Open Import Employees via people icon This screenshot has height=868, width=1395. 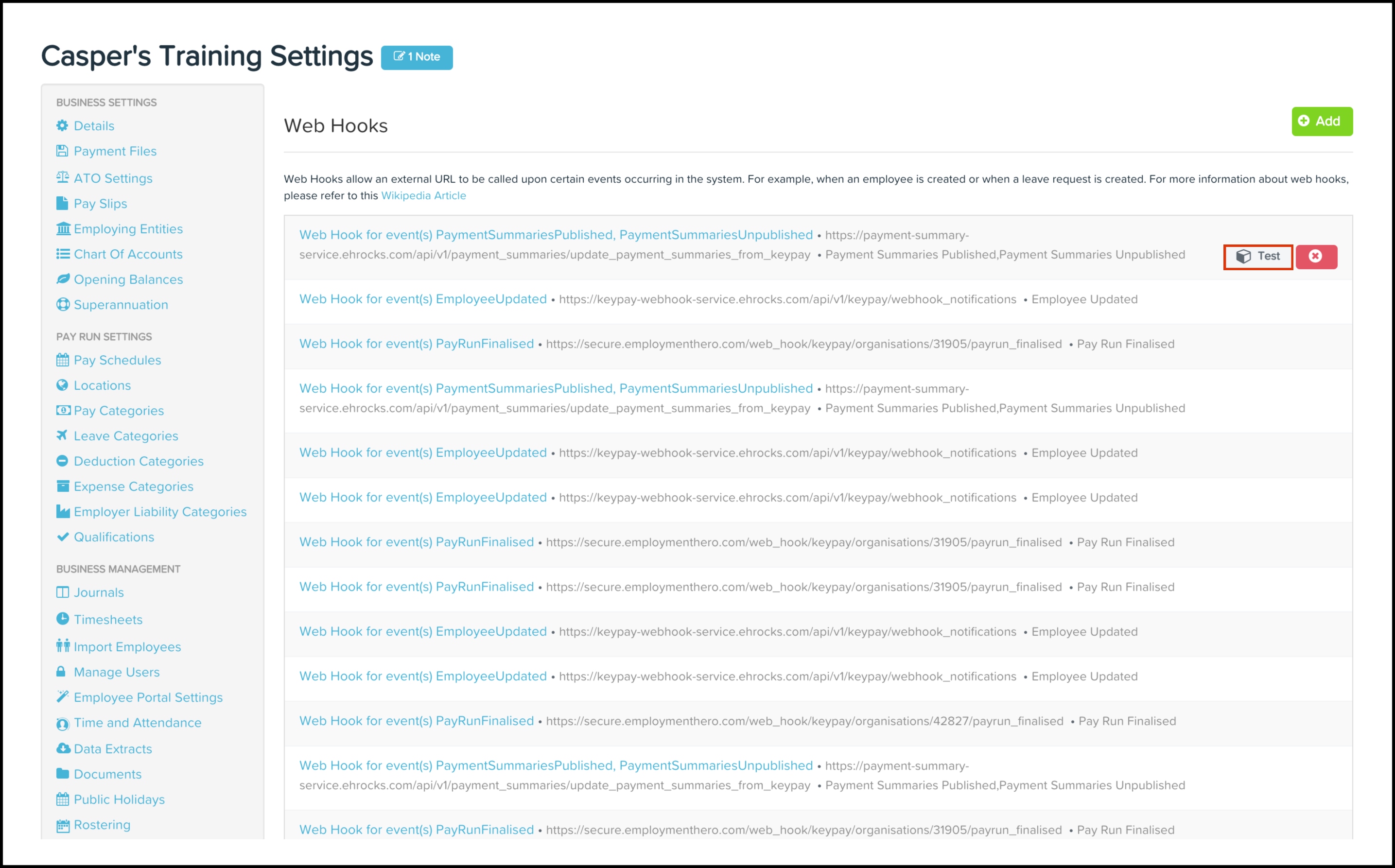click(x=63, y=646)
